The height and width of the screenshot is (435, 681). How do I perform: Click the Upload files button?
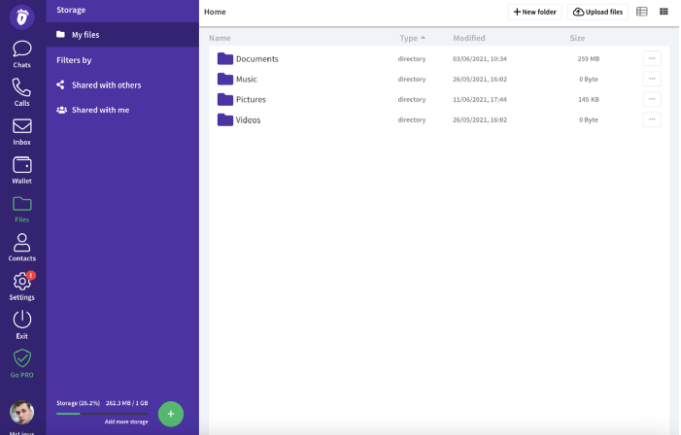point(598,12)
